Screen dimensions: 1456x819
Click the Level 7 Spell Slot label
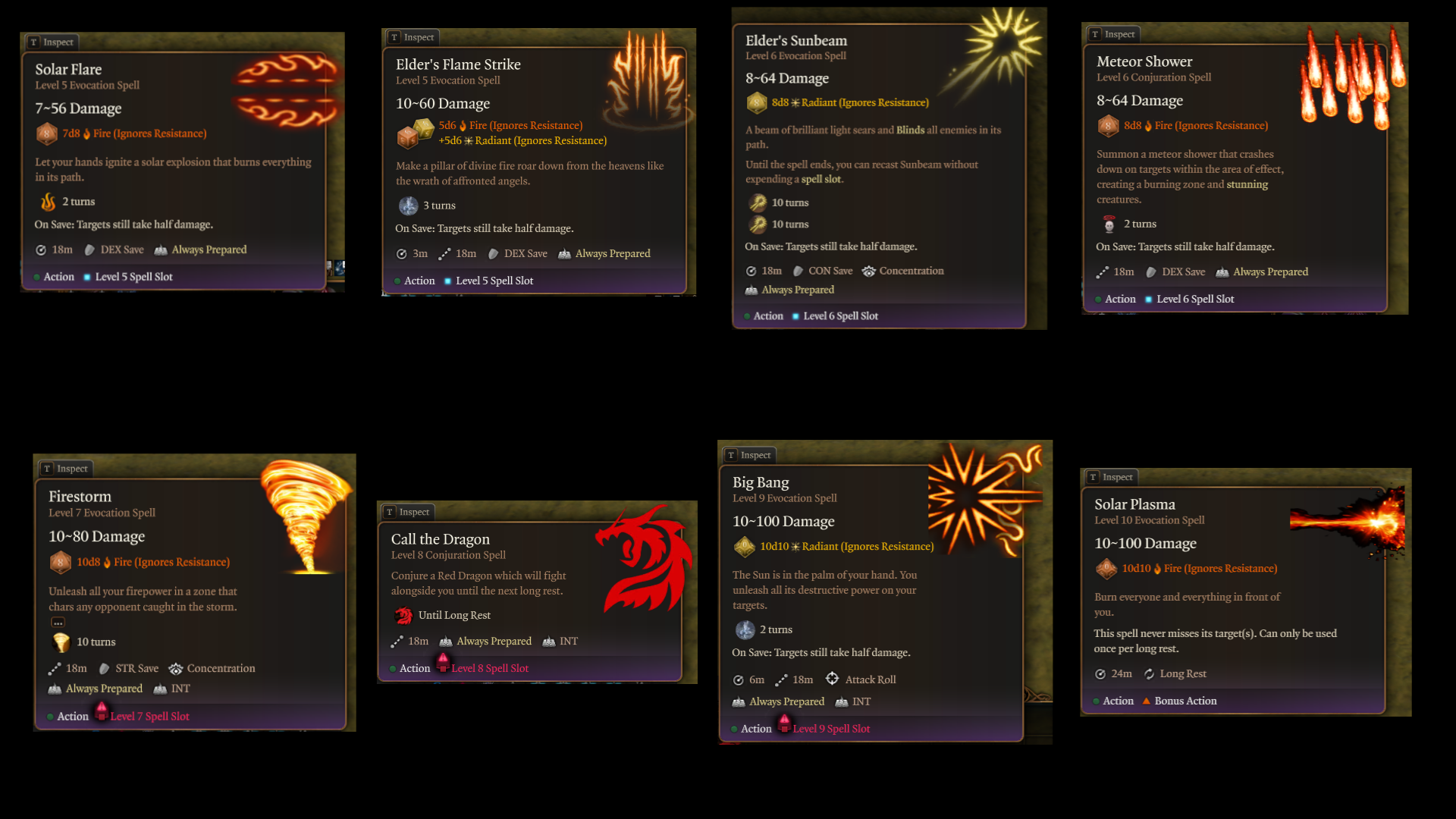pos(149,717)
